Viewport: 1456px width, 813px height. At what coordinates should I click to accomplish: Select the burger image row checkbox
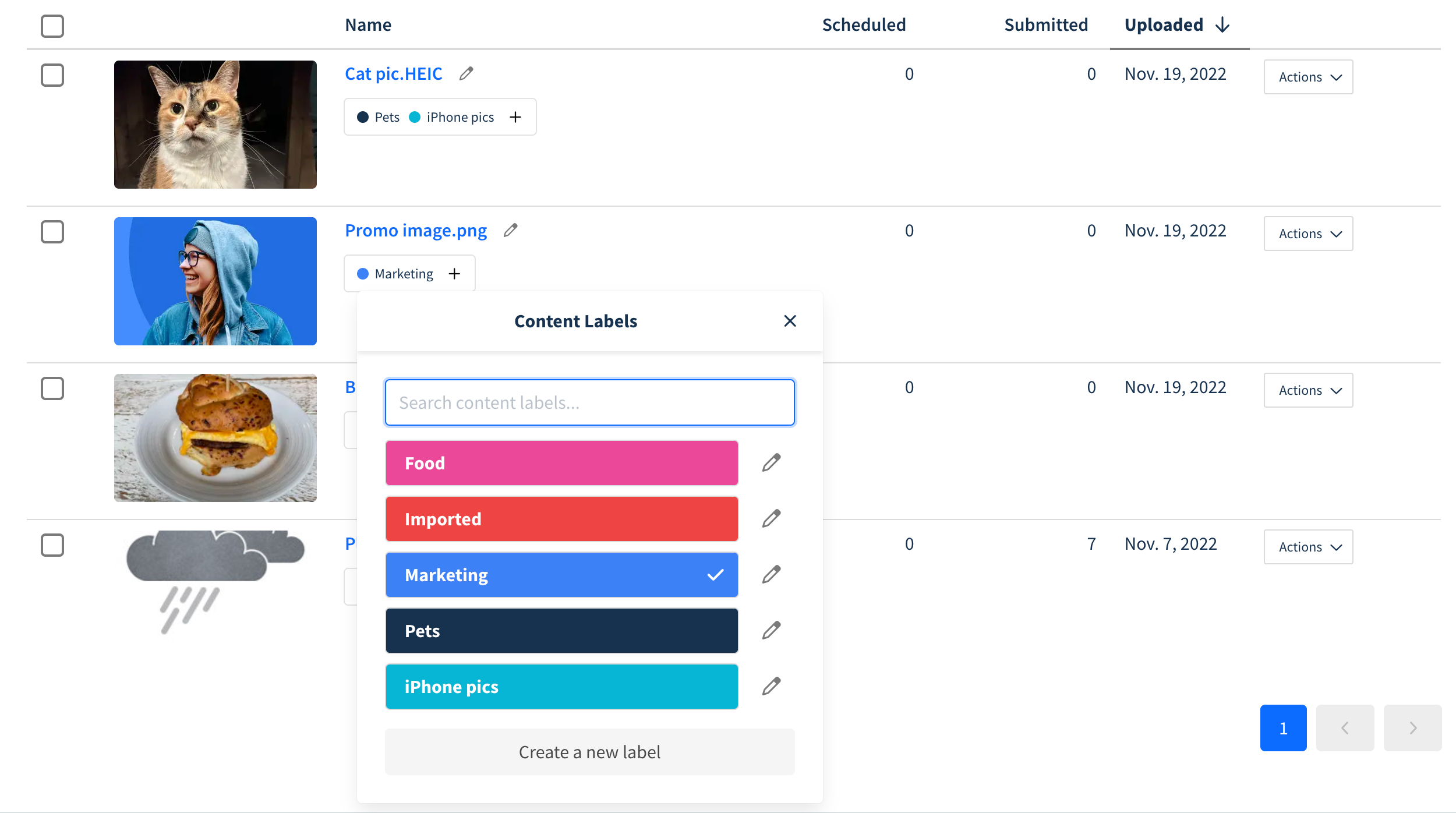tap(52, 388)
